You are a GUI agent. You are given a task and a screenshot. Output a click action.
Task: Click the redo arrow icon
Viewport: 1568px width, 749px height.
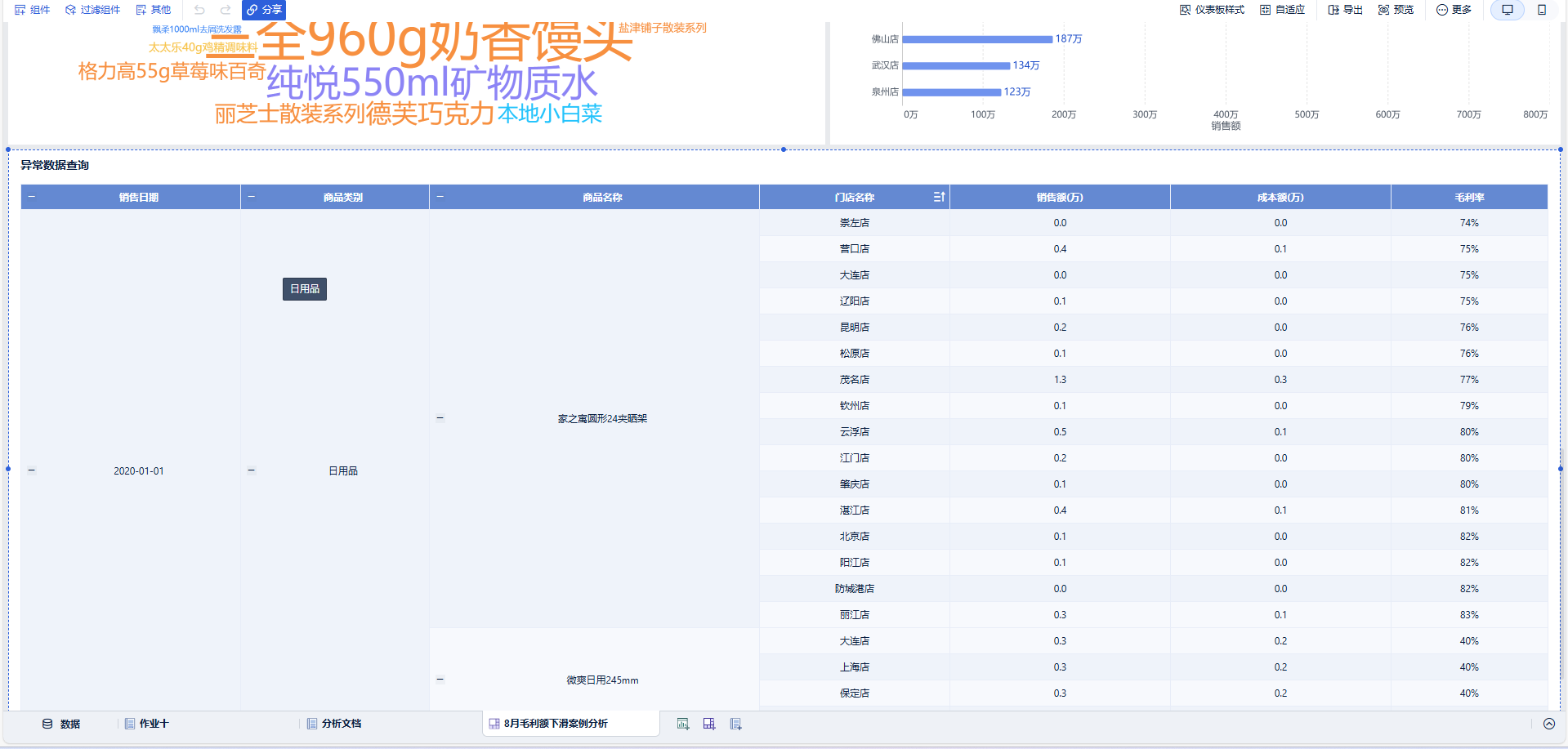point(226,10)
